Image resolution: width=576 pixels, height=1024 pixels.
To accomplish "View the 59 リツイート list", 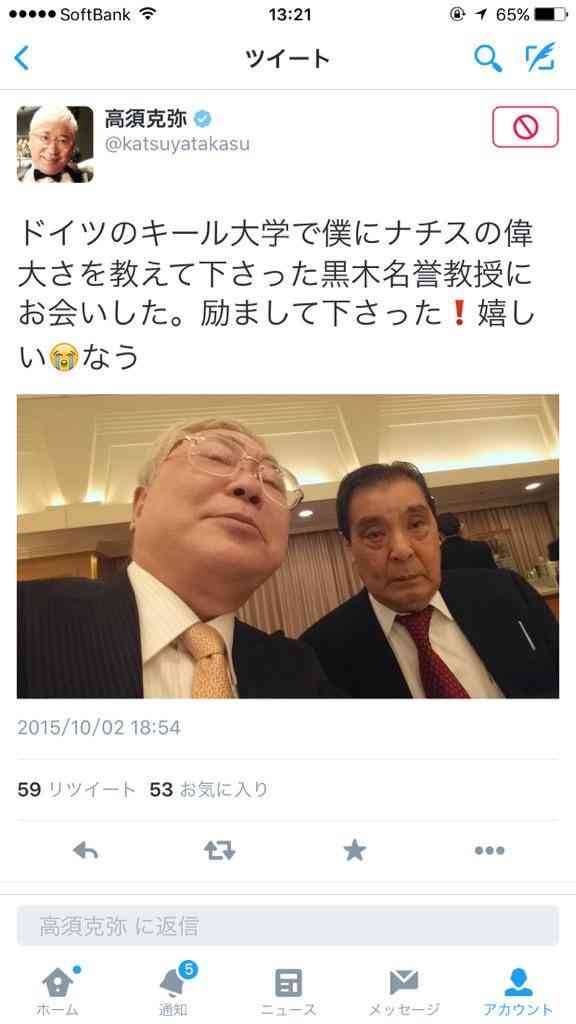I will [76, 790].
